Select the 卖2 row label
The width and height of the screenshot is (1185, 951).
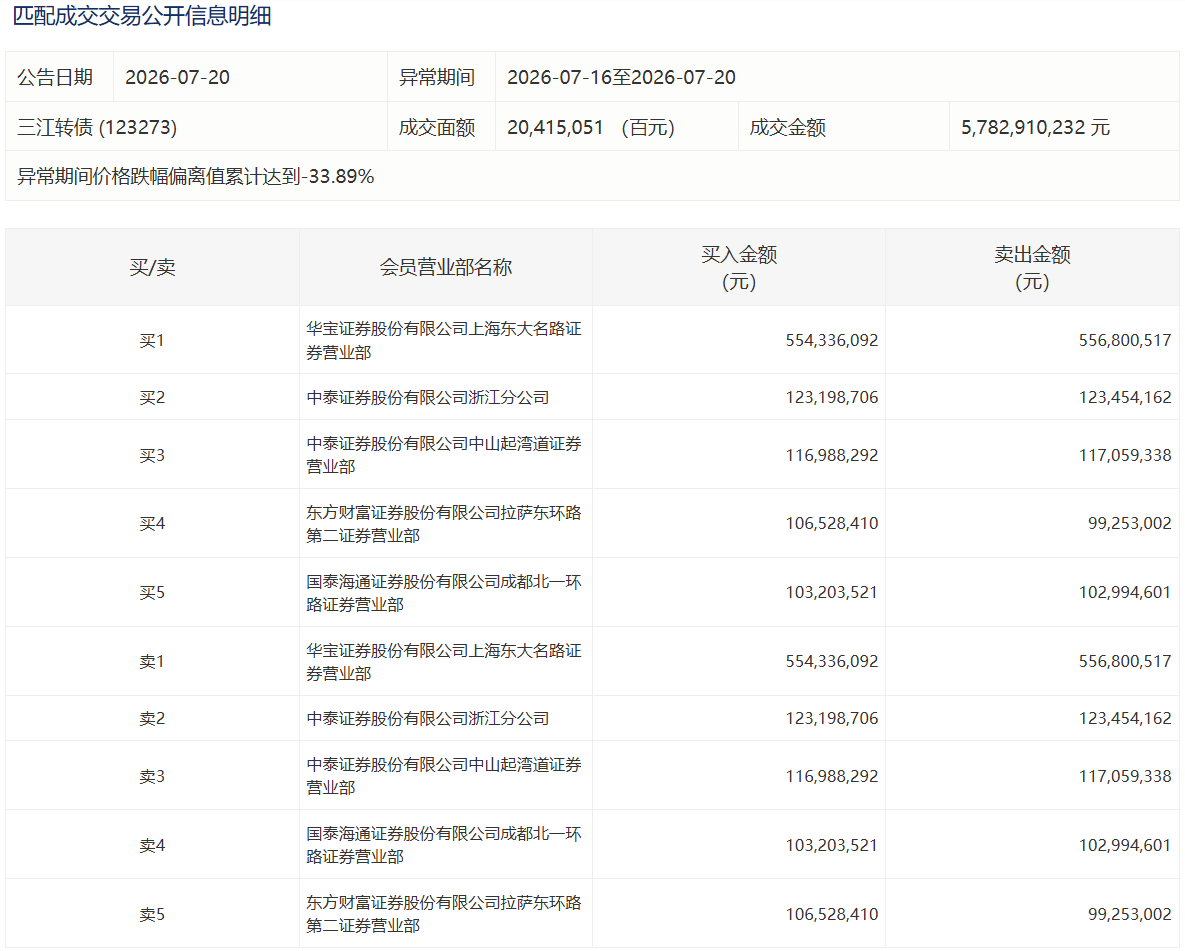tap(152, 719)
